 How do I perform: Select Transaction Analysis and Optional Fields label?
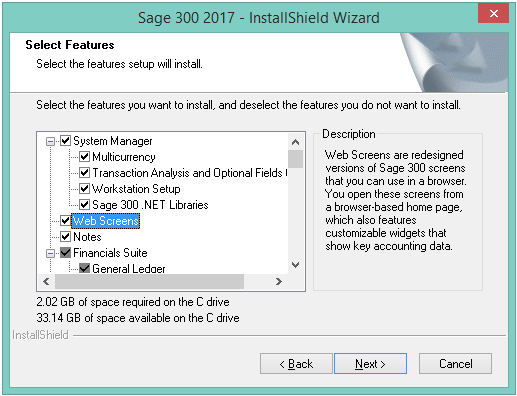(x=189, y=173)
